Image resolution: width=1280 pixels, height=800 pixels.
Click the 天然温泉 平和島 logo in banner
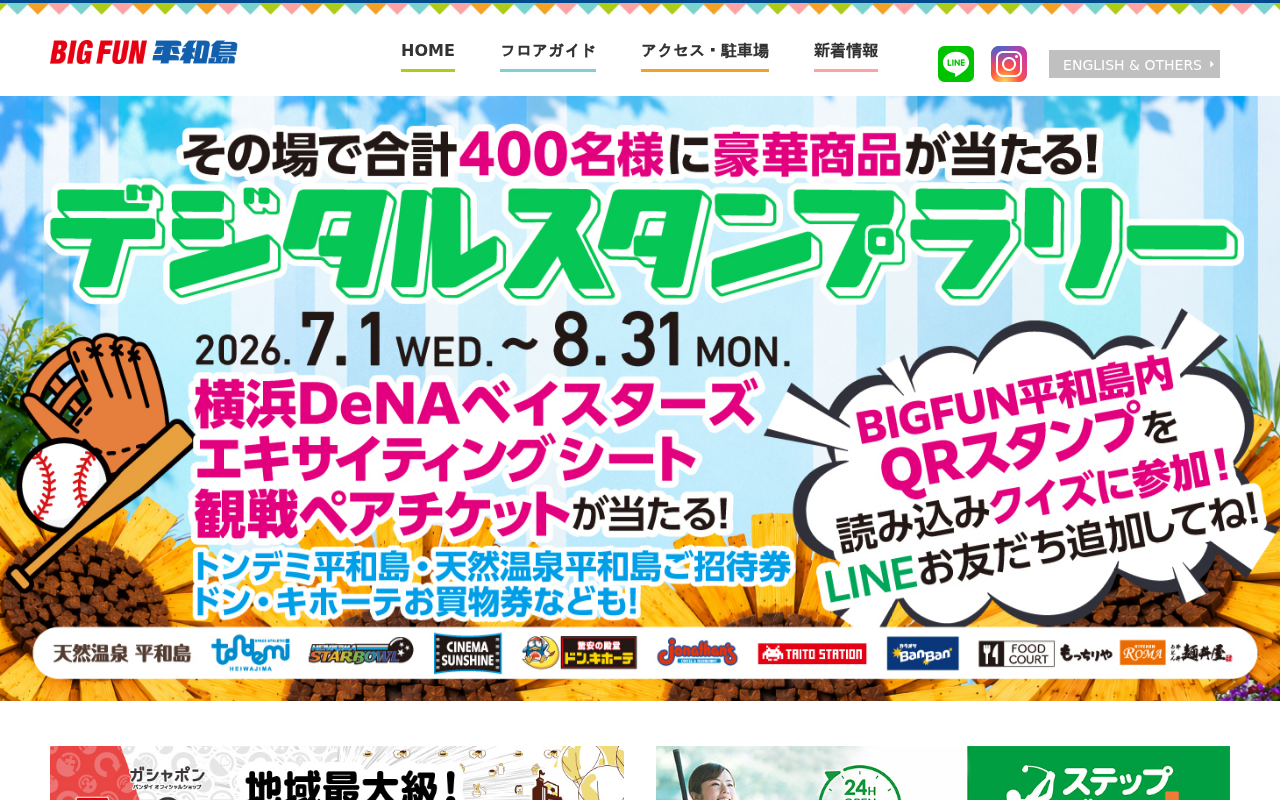(x=122, y=653)
